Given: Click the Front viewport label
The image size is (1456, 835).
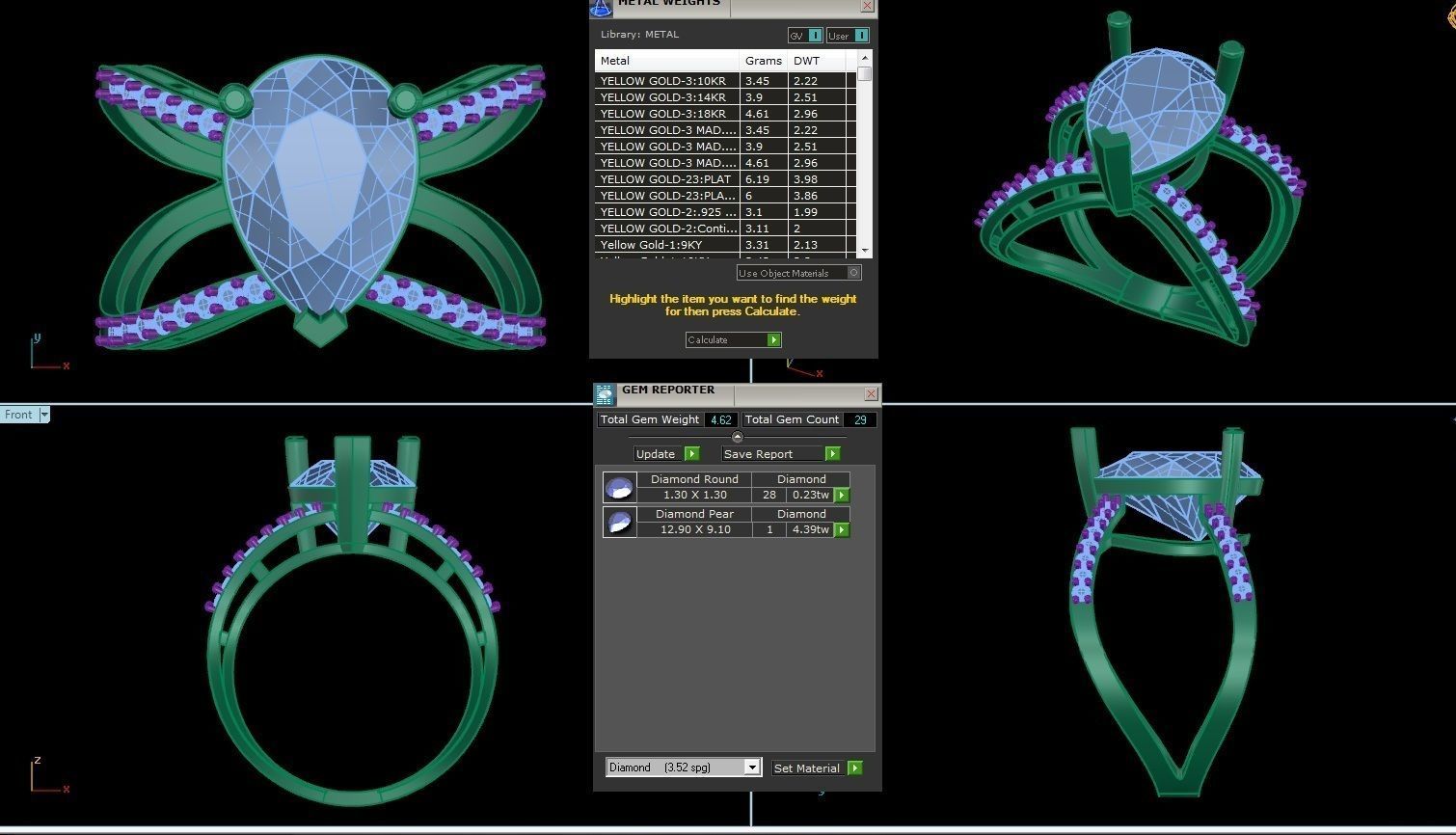Looking at the screenshot, I should pos(18,415).
